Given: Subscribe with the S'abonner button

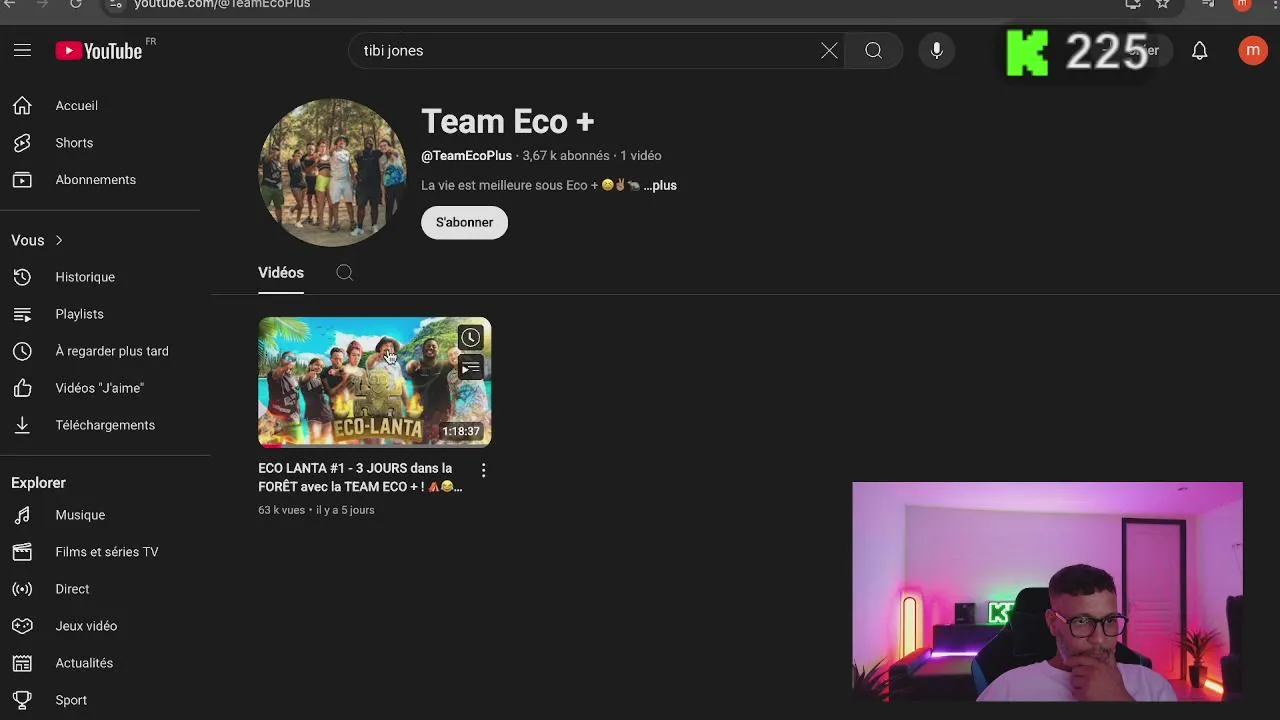Looking at the screenshot, I should click(x=464, y=222).
